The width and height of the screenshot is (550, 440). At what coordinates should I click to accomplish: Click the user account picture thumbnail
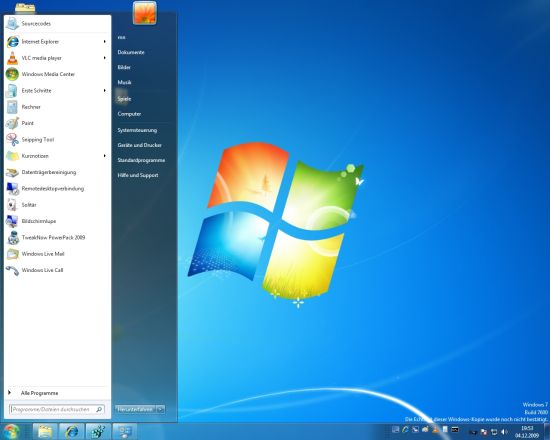(145, 13)
